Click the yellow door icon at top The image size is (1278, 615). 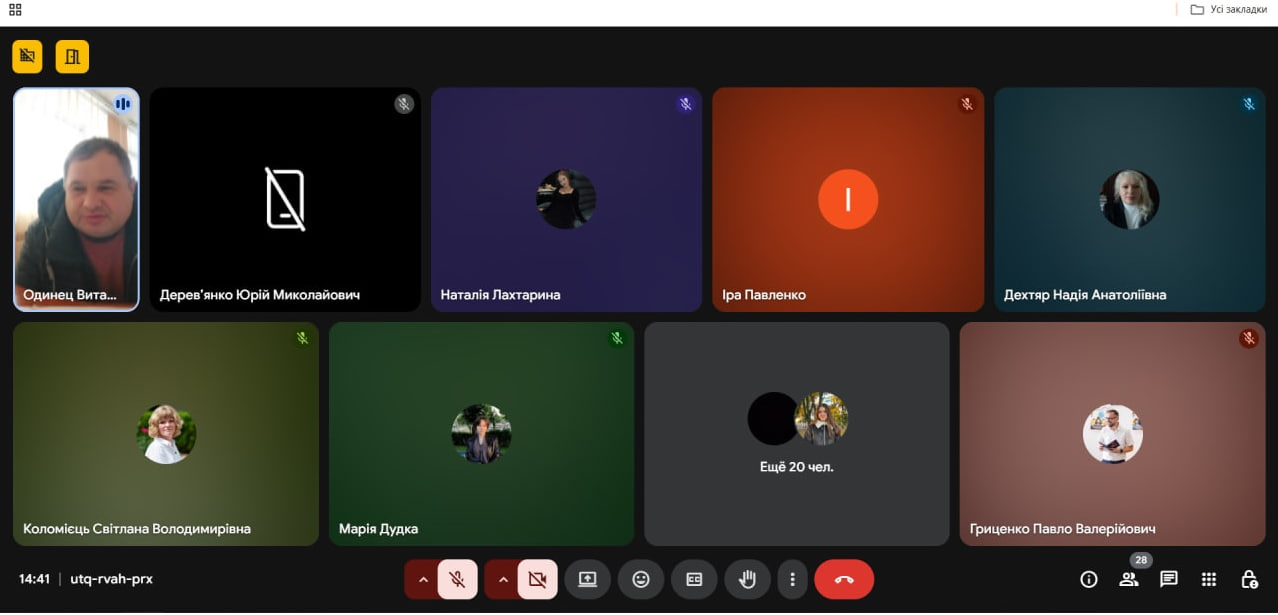(x=72, y=57)
